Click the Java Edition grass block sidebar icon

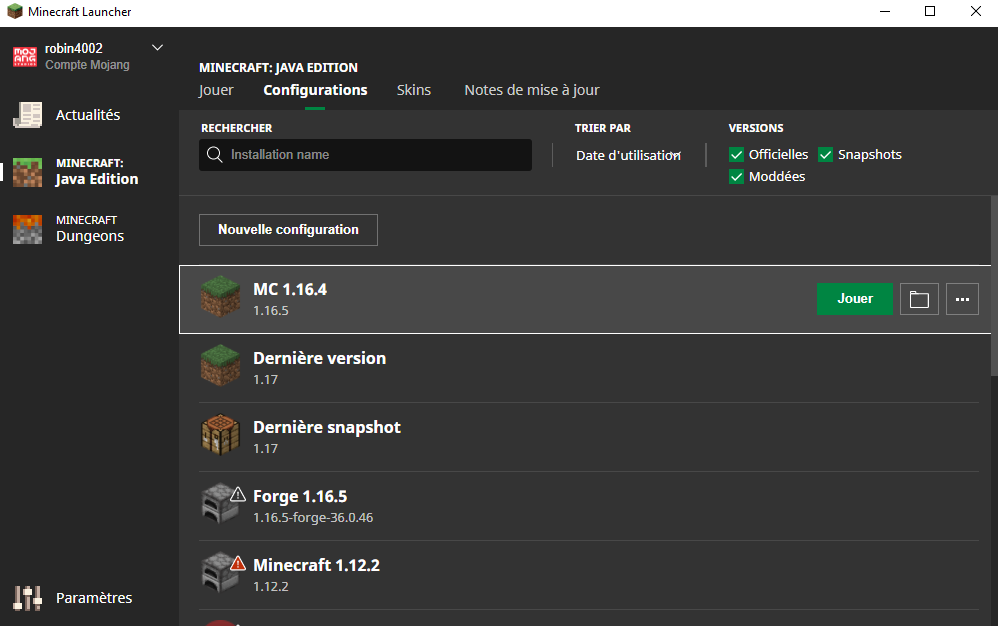point(27,172)
